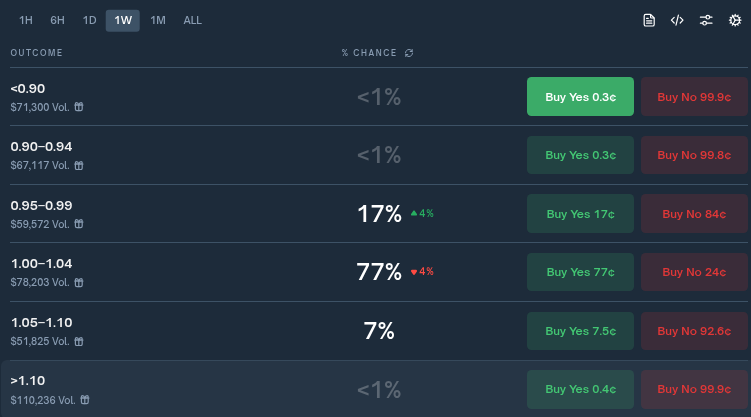Click refresh icon next to % Chance

point(409,53)
